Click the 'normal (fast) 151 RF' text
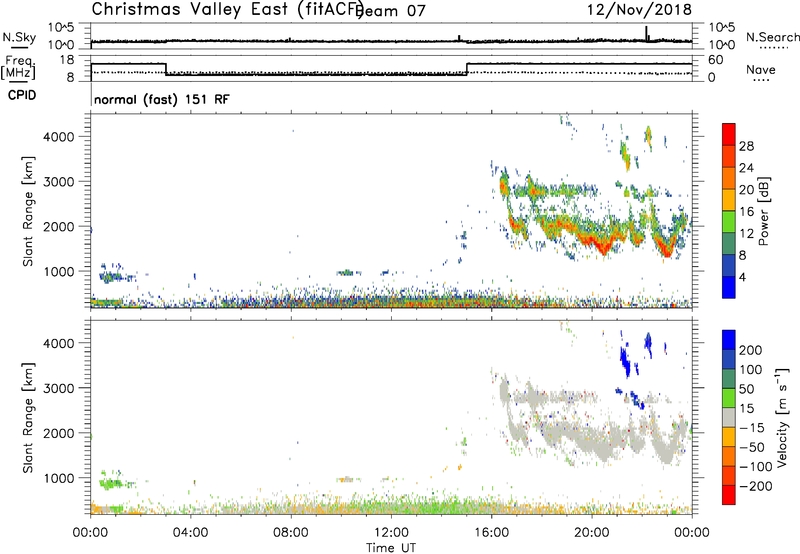800x554 pixels. (x=162, y=99)
